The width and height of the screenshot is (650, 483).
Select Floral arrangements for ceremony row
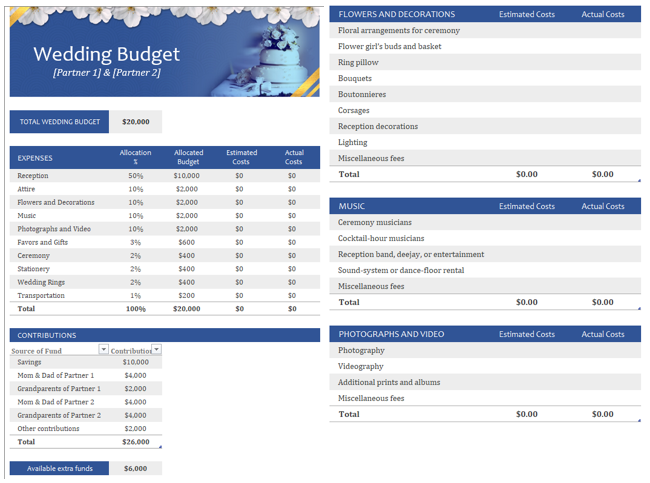[485, 30]
